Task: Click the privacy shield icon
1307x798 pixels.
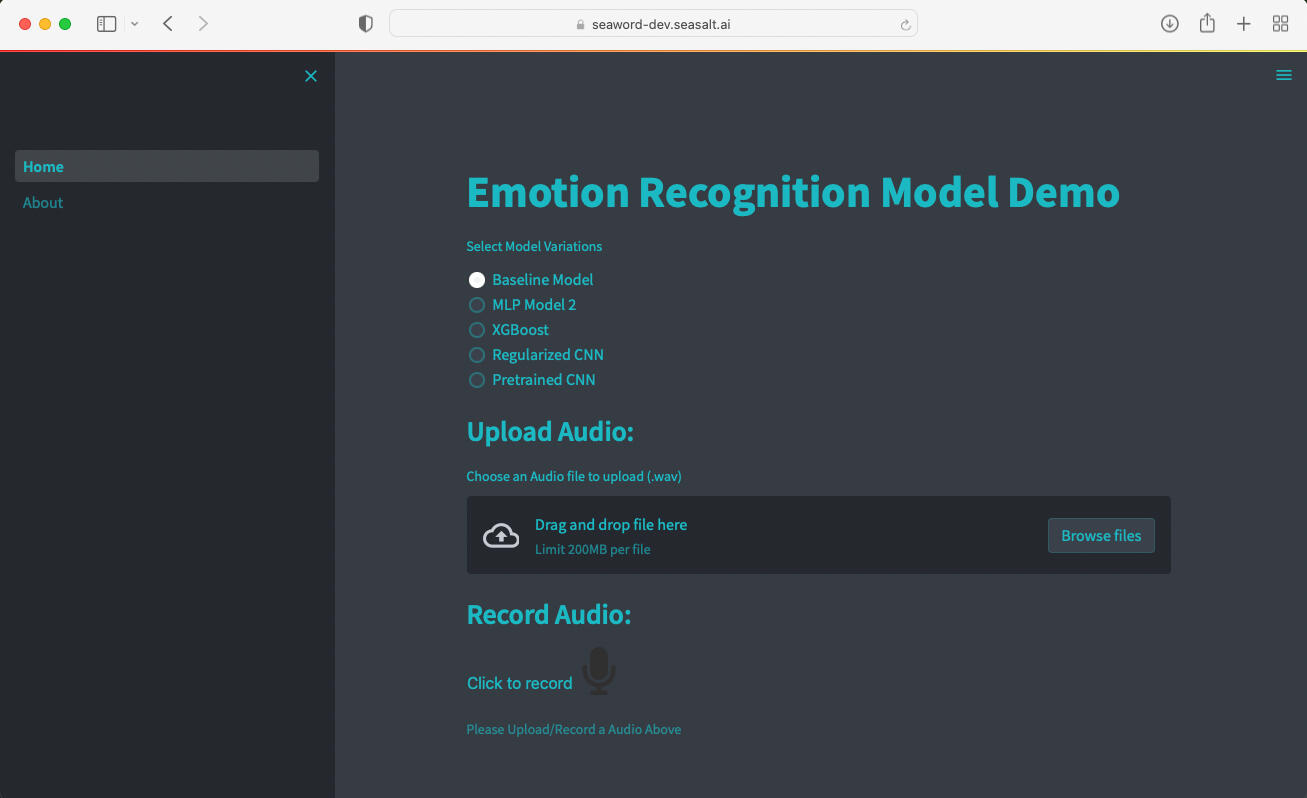Action: (x=366, y=24)
